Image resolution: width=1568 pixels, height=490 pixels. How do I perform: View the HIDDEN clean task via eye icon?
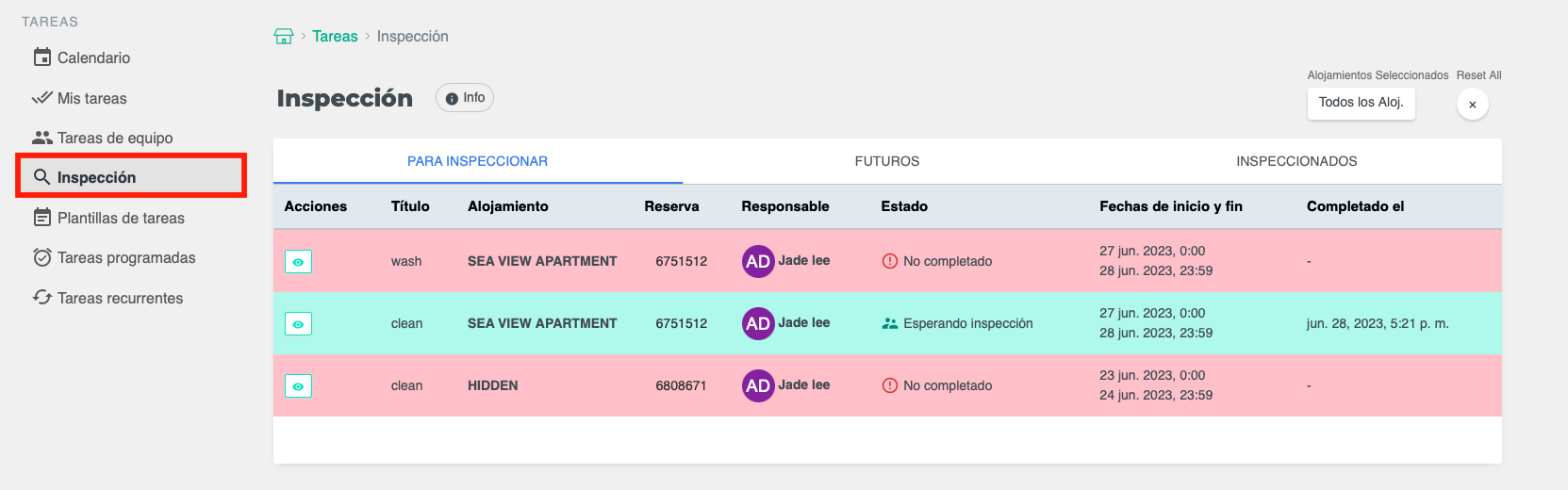click(x=298, y=386)
